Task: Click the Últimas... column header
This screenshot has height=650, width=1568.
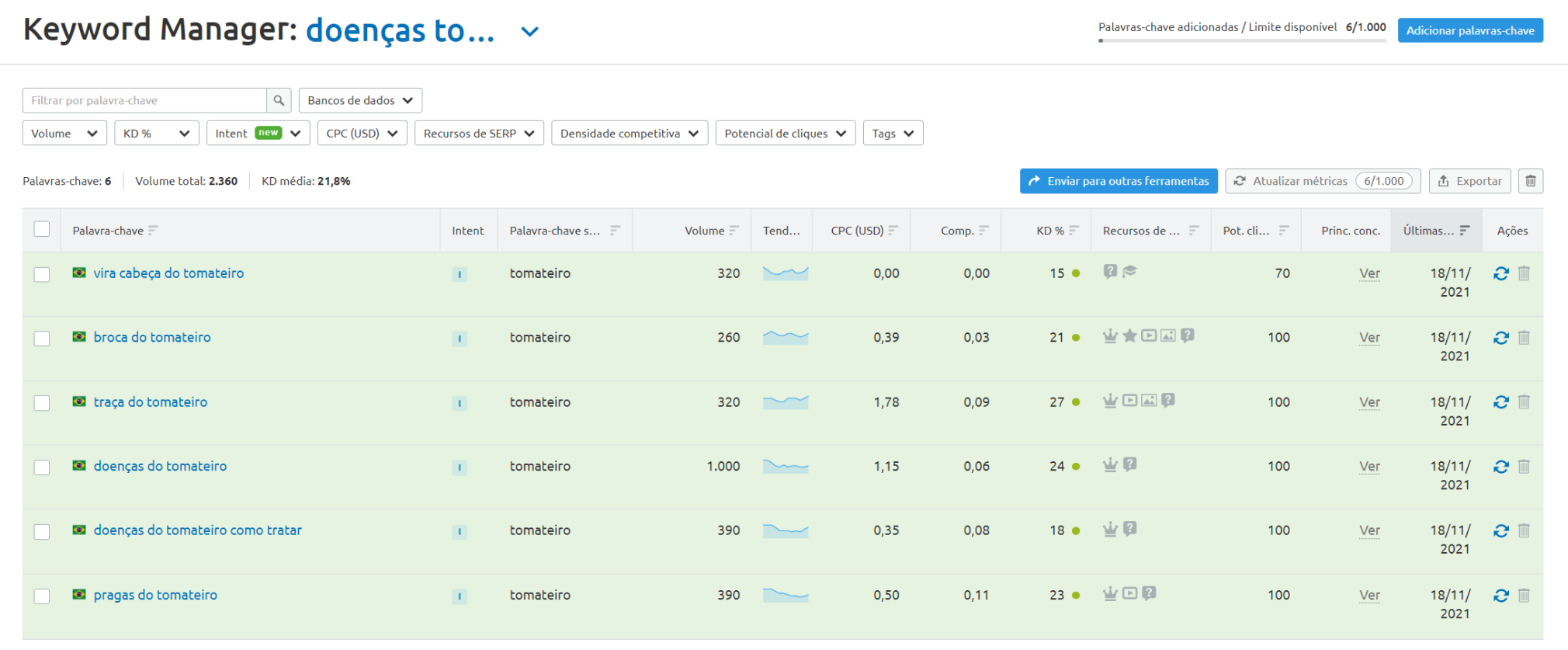Action: point(1436,231)
